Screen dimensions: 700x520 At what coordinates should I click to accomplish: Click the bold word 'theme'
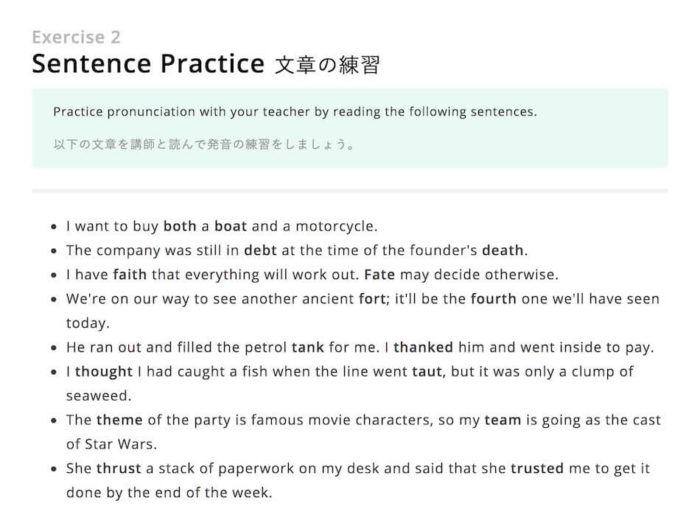[119, 420]
